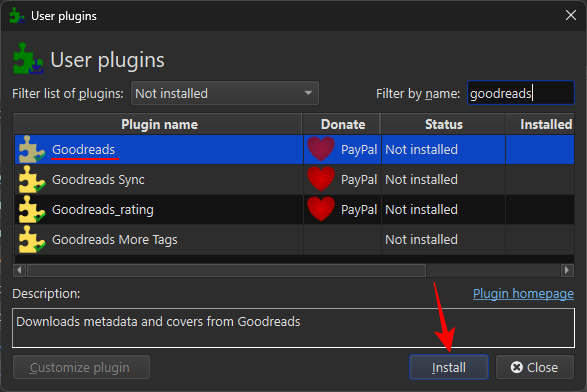Viewport: 587px width, 392px height.
Task: Click the donate heart for Goodreads
Action: click(x=321, y=149)
